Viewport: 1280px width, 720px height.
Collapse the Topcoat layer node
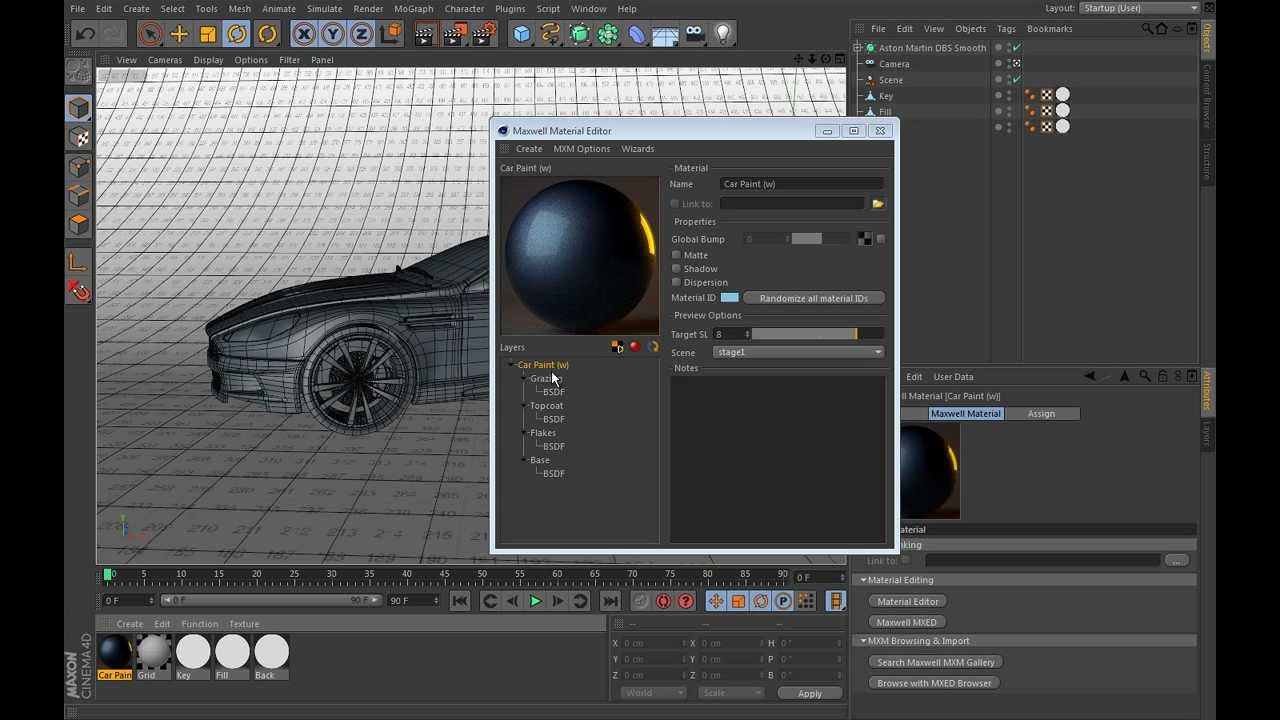coord(524,406)
